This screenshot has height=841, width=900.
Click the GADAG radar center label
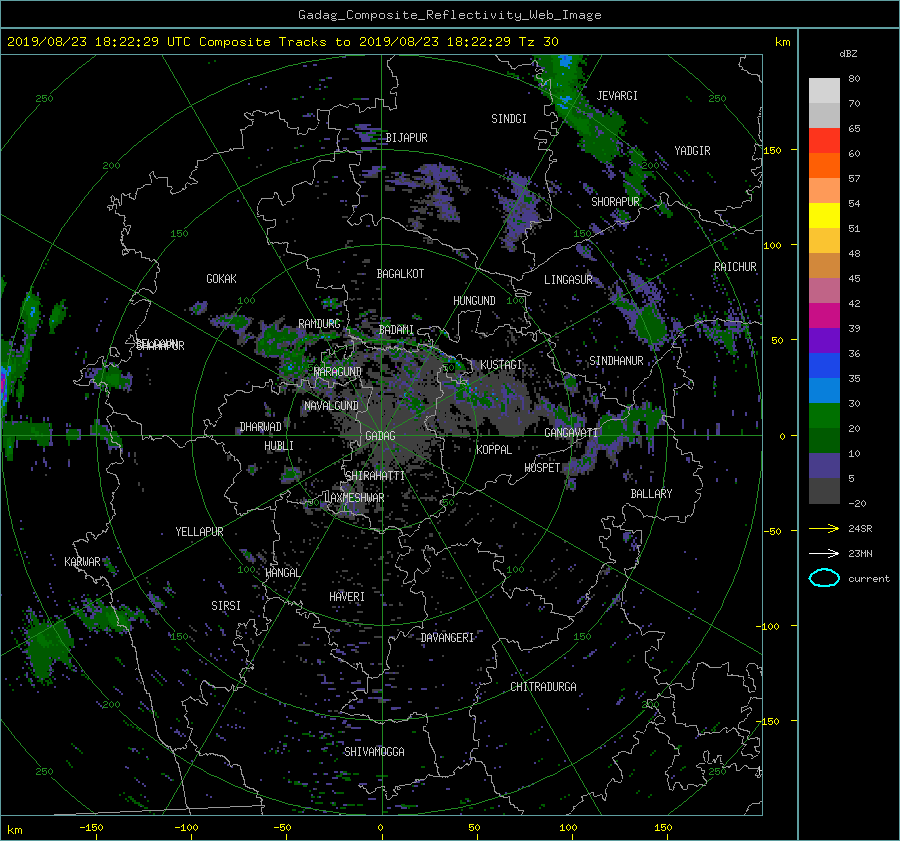pos(381,436)
